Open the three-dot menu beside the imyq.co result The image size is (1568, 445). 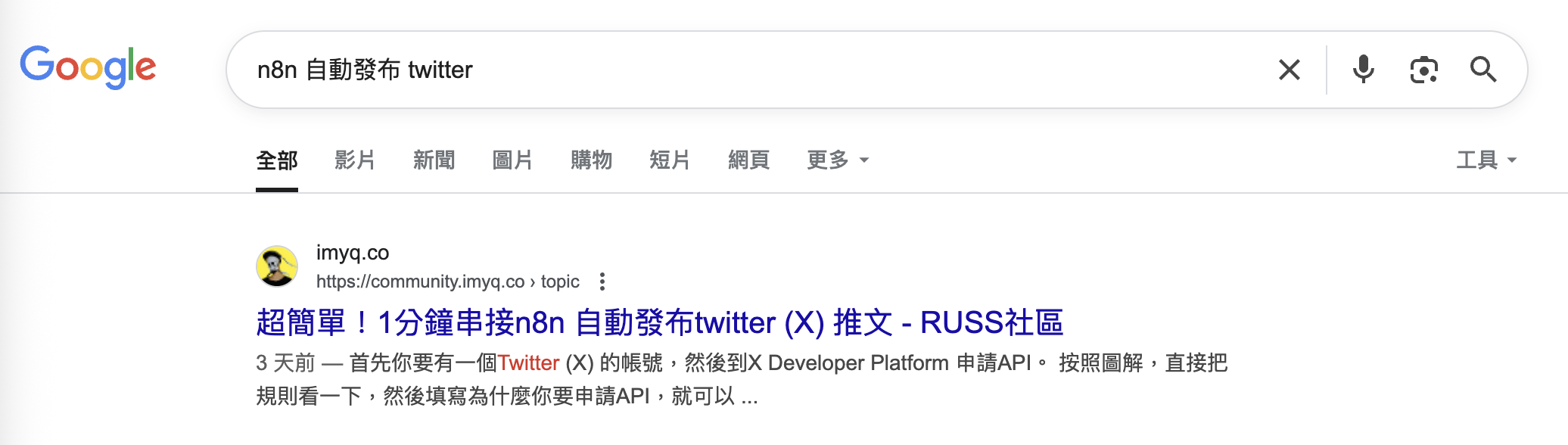[x=602, y=282]
